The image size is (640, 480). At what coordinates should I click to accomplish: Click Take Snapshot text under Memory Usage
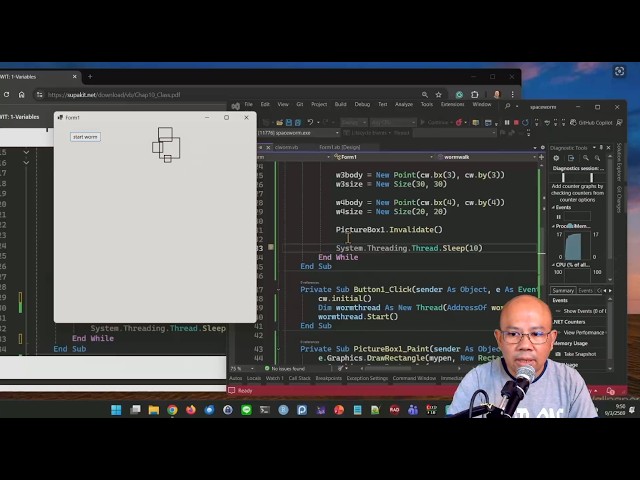[x=580, y=354]
